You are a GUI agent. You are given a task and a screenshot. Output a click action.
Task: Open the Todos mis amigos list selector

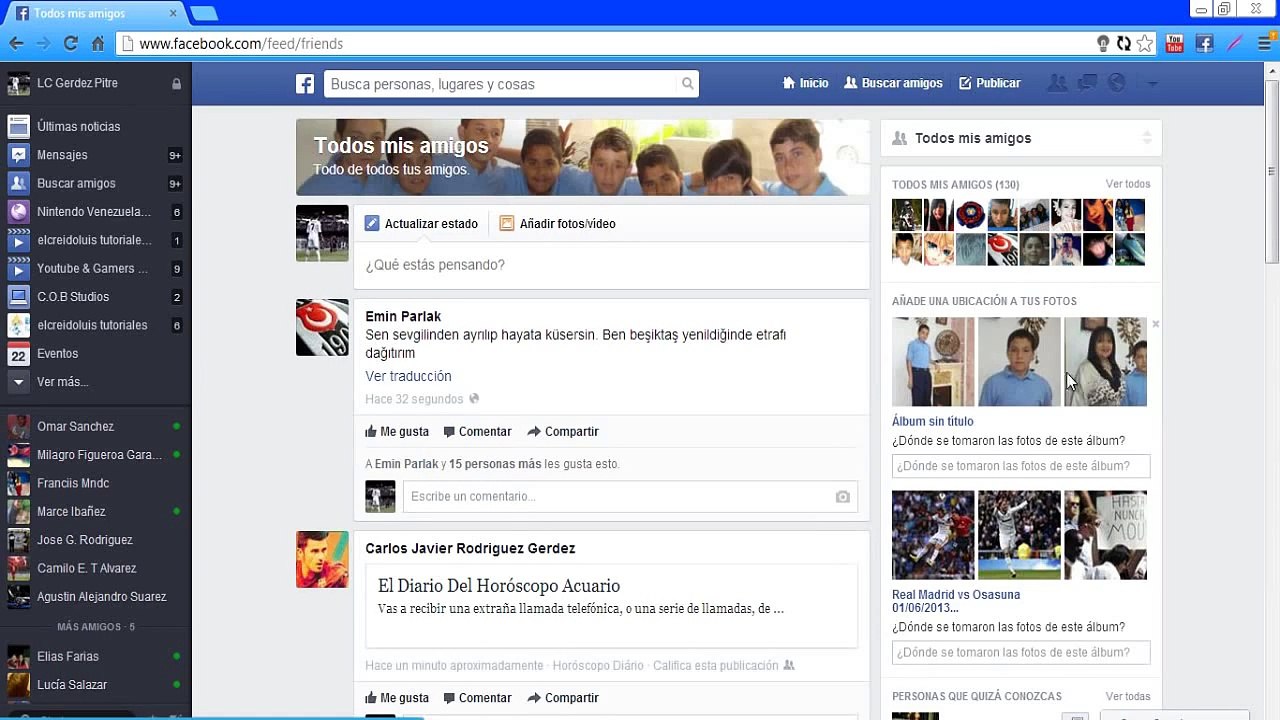pyautogui.click(x=1021, y=138)
